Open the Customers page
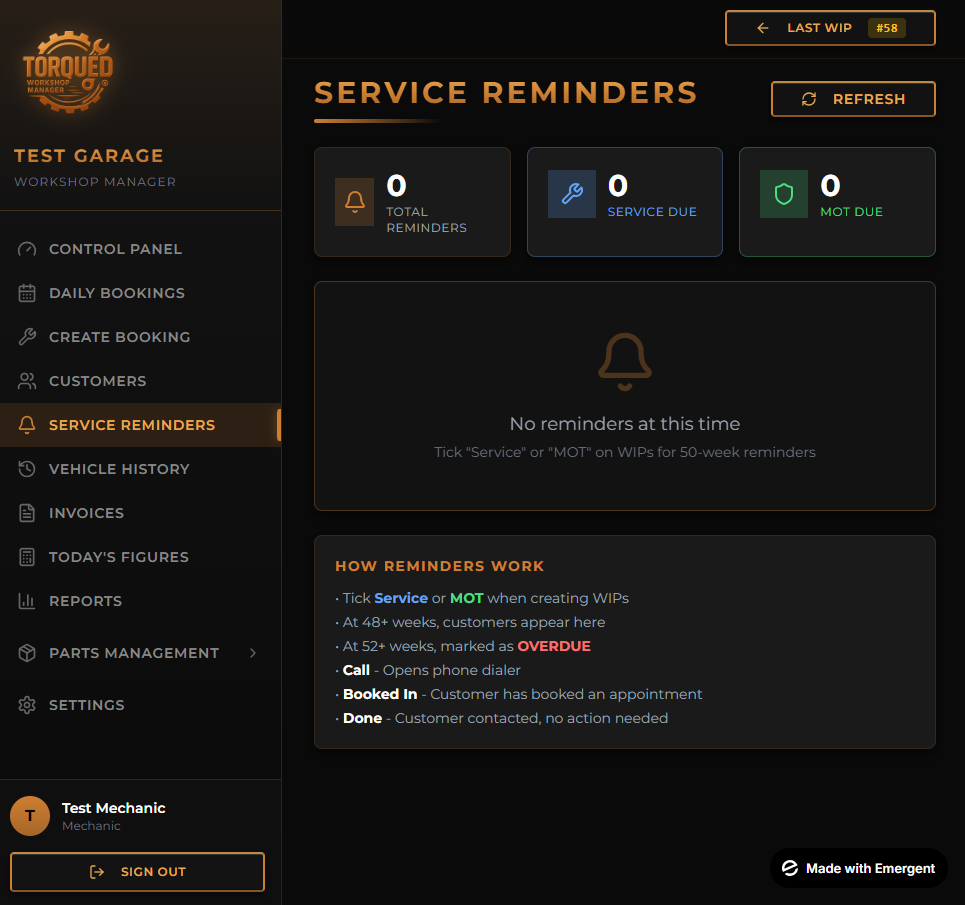965x905 pixels. click(97, 381)
